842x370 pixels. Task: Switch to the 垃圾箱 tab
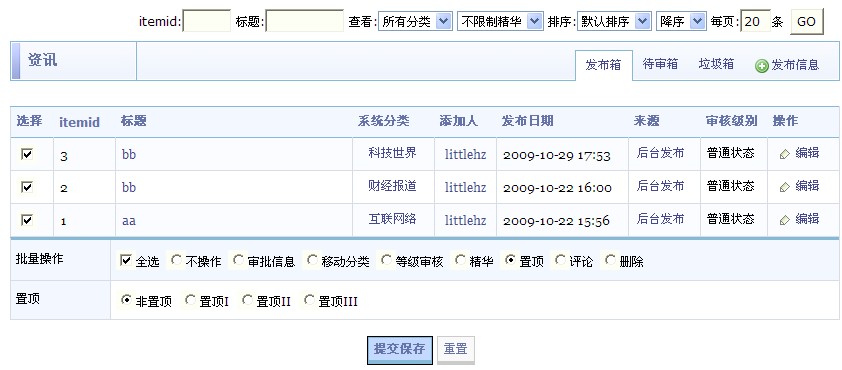pos(716,64)
